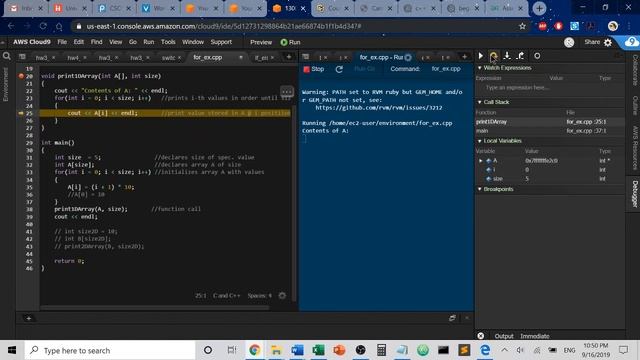Open the Environment side panel
The height and width of the screenshot is (360, 640).
click(x=6, y=84)
